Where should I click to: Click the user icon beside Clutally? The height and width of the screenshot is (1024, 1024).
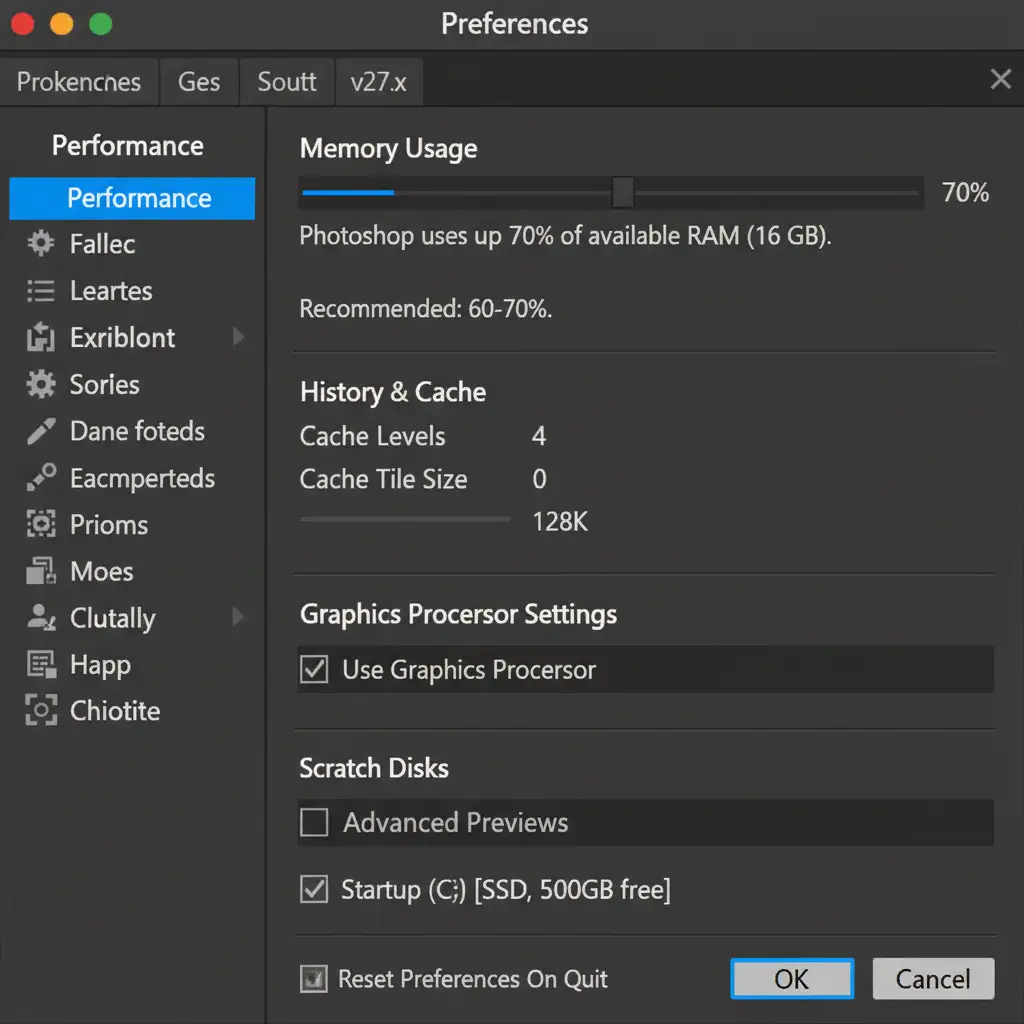40,617
